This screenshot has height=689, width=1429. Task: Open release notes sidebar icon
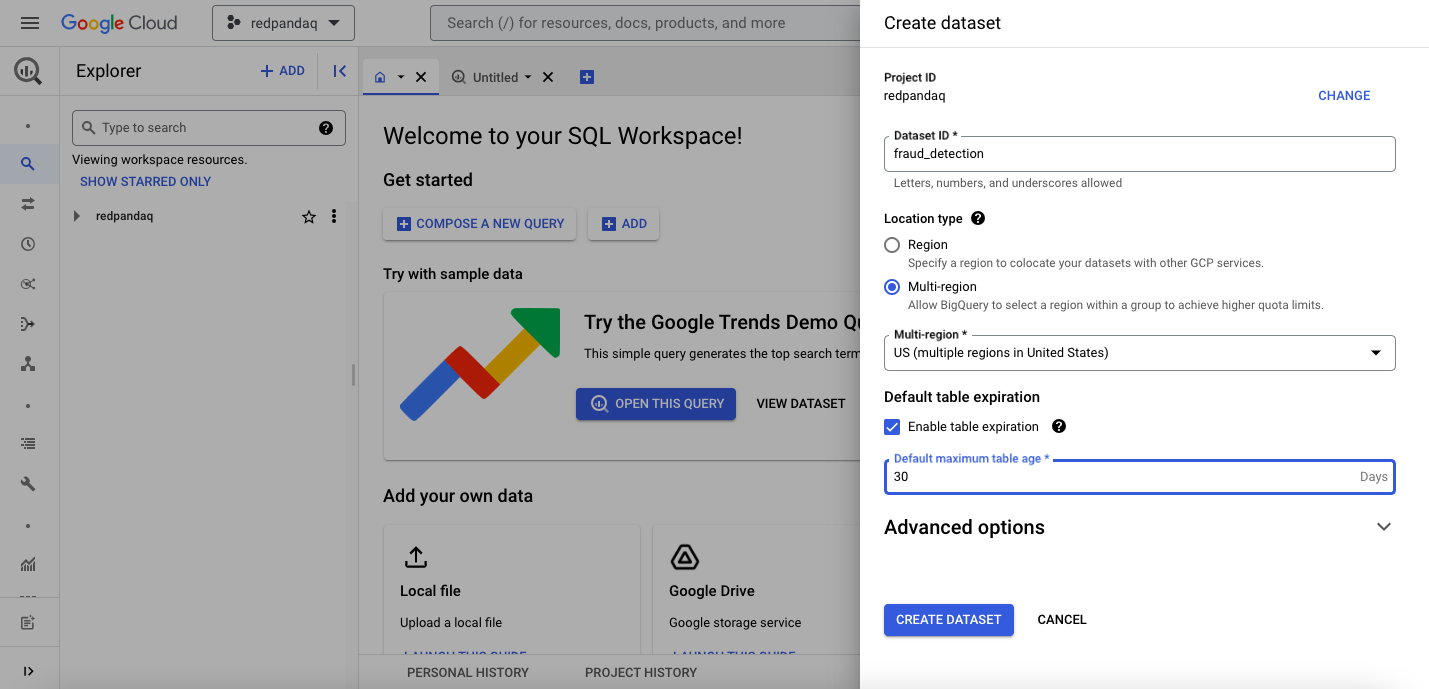28,623
